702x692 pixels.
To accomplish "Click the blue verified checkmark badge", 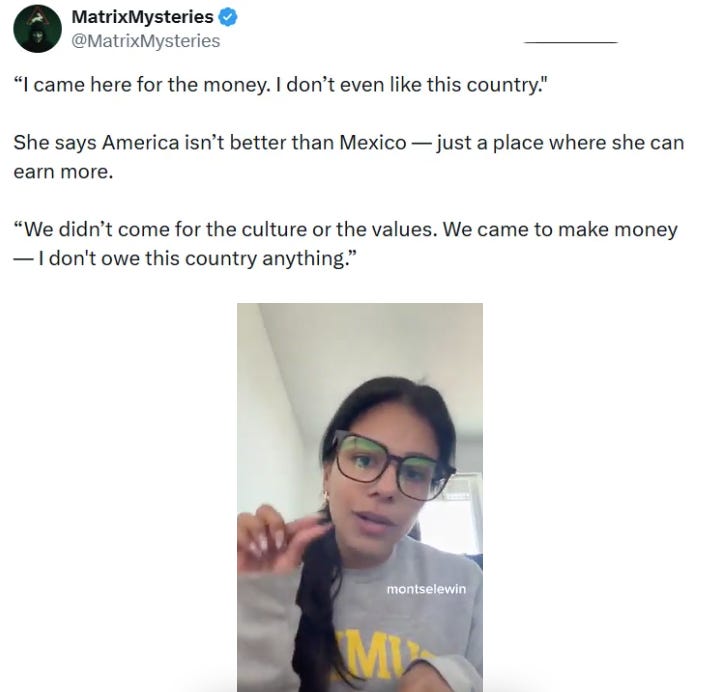I will click(x=228, y=17).
